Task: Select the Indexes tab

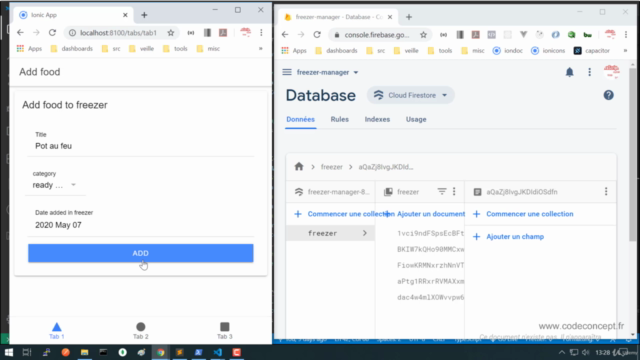Action: coord(377,119)
